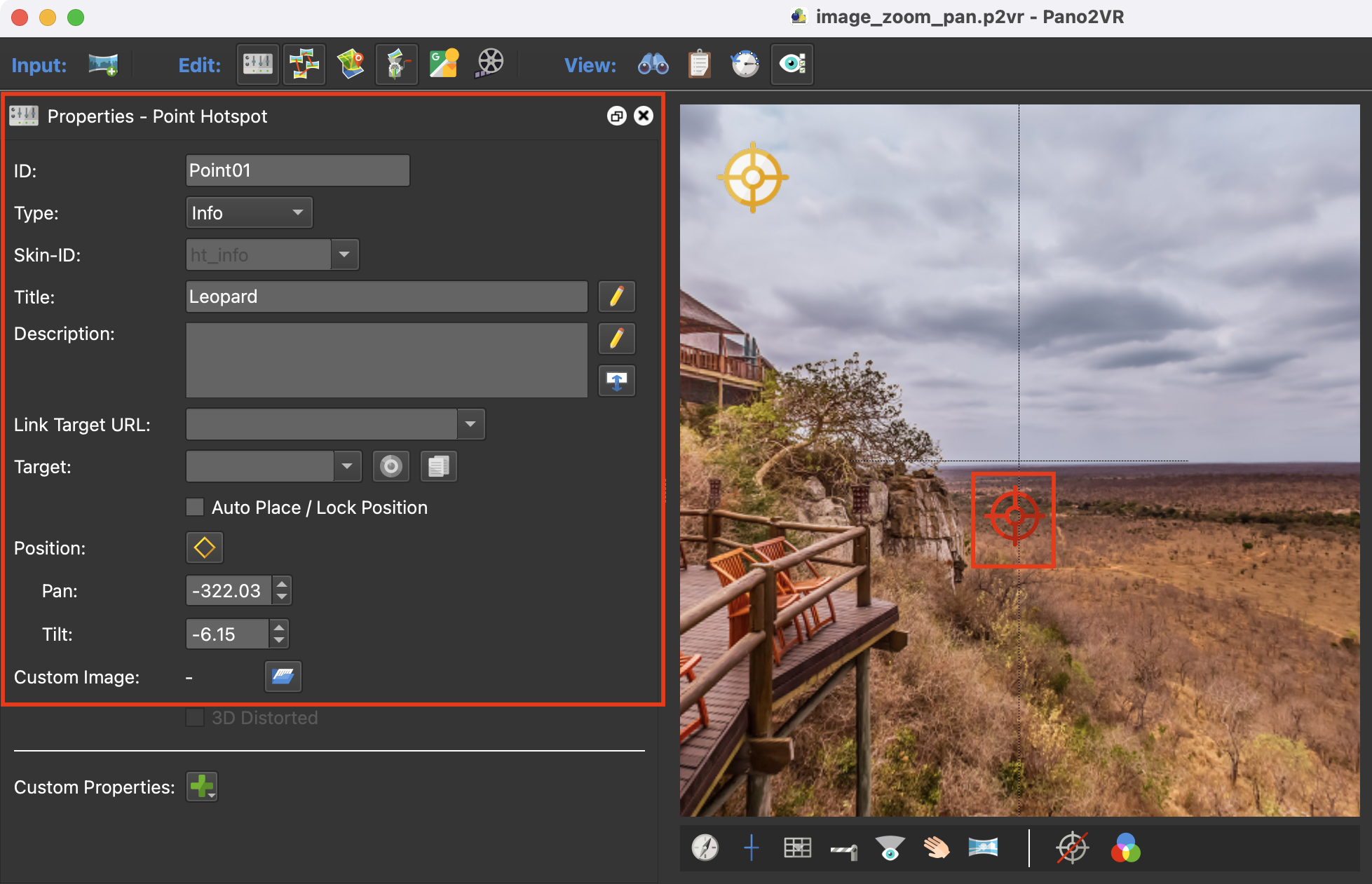
Task: Click the ID field containing Point01
Action: click(297, 170)
